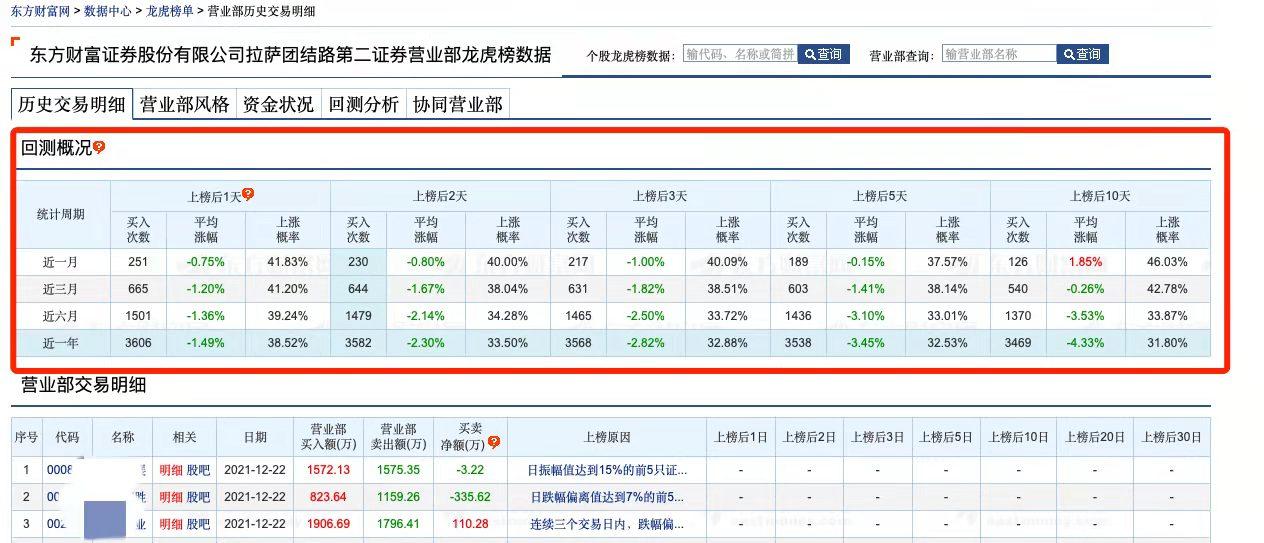Screen dimensions: 1264x543
Task: Click 日跌幅偏离值达到7% reason link
Action: pyautogui.click(x=607, y=497)
